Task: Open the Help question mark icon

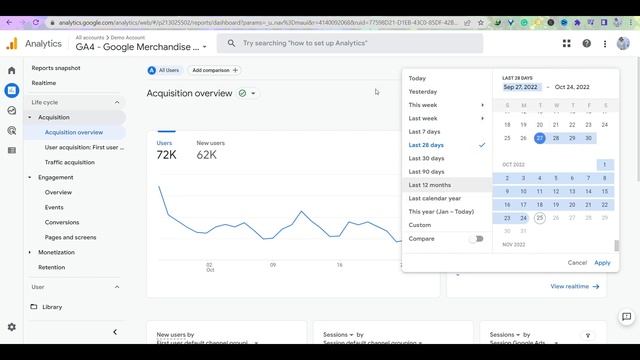Action: [x=587, y=43]
